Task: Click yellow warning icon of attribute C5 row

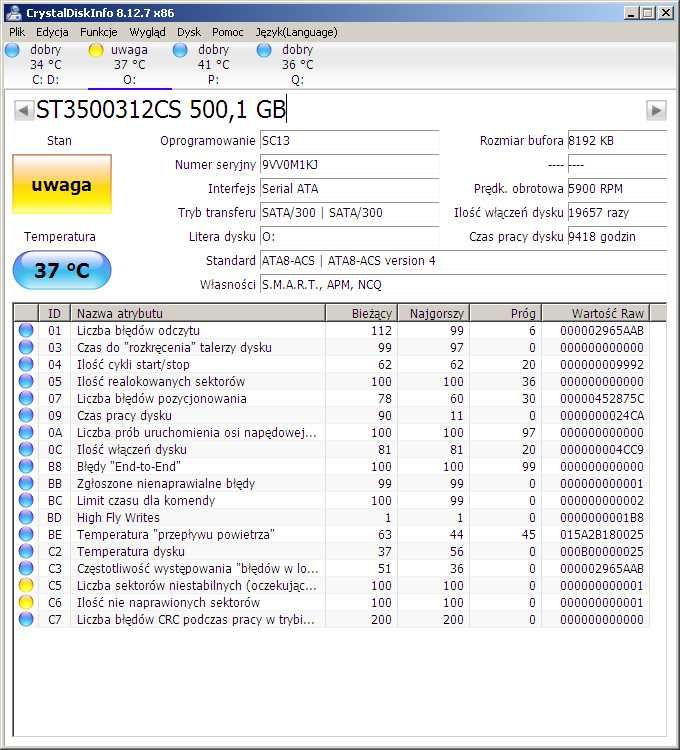Action: [x=26, y=585]
